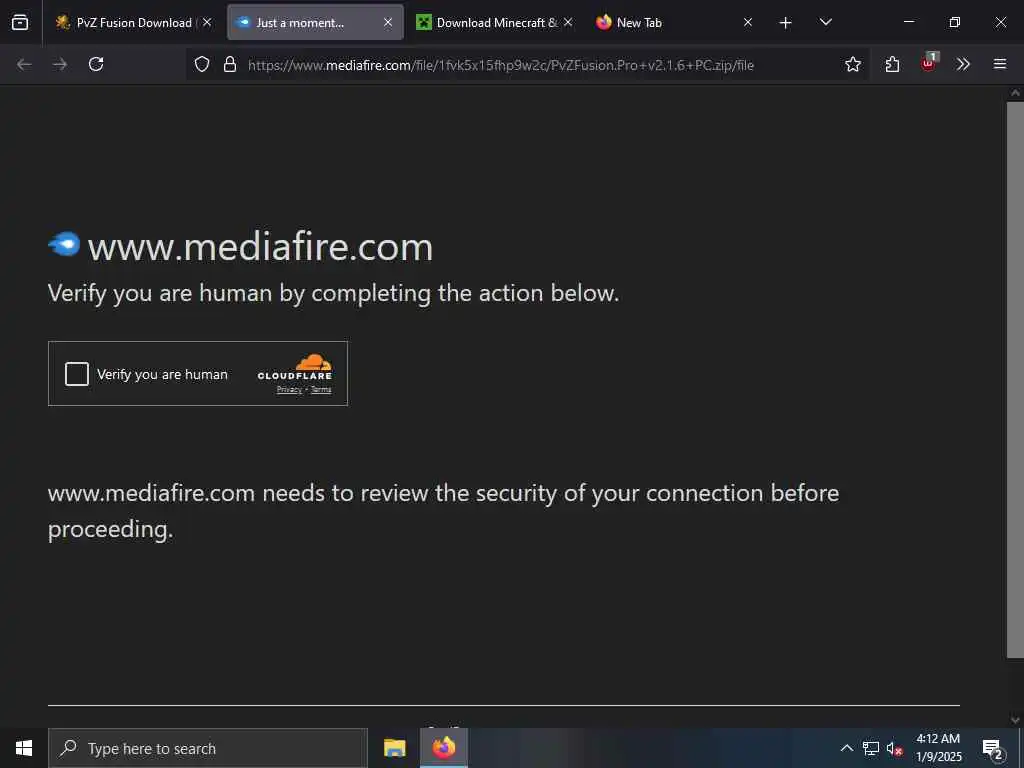Viewport: 1024px width, 768px height.
Task: Check the Verify you are human box
Action: pyautogui.click(x=76, y=374)
